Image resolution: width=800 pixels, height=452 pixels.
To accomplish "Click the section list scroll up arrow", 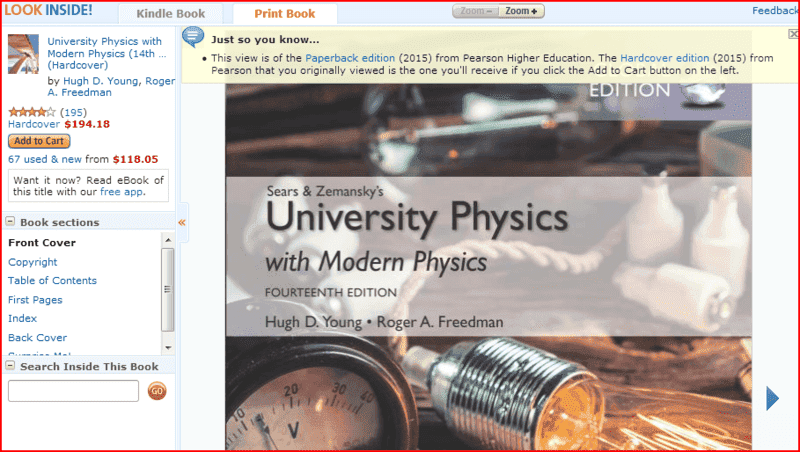I will tap(168, 240).
